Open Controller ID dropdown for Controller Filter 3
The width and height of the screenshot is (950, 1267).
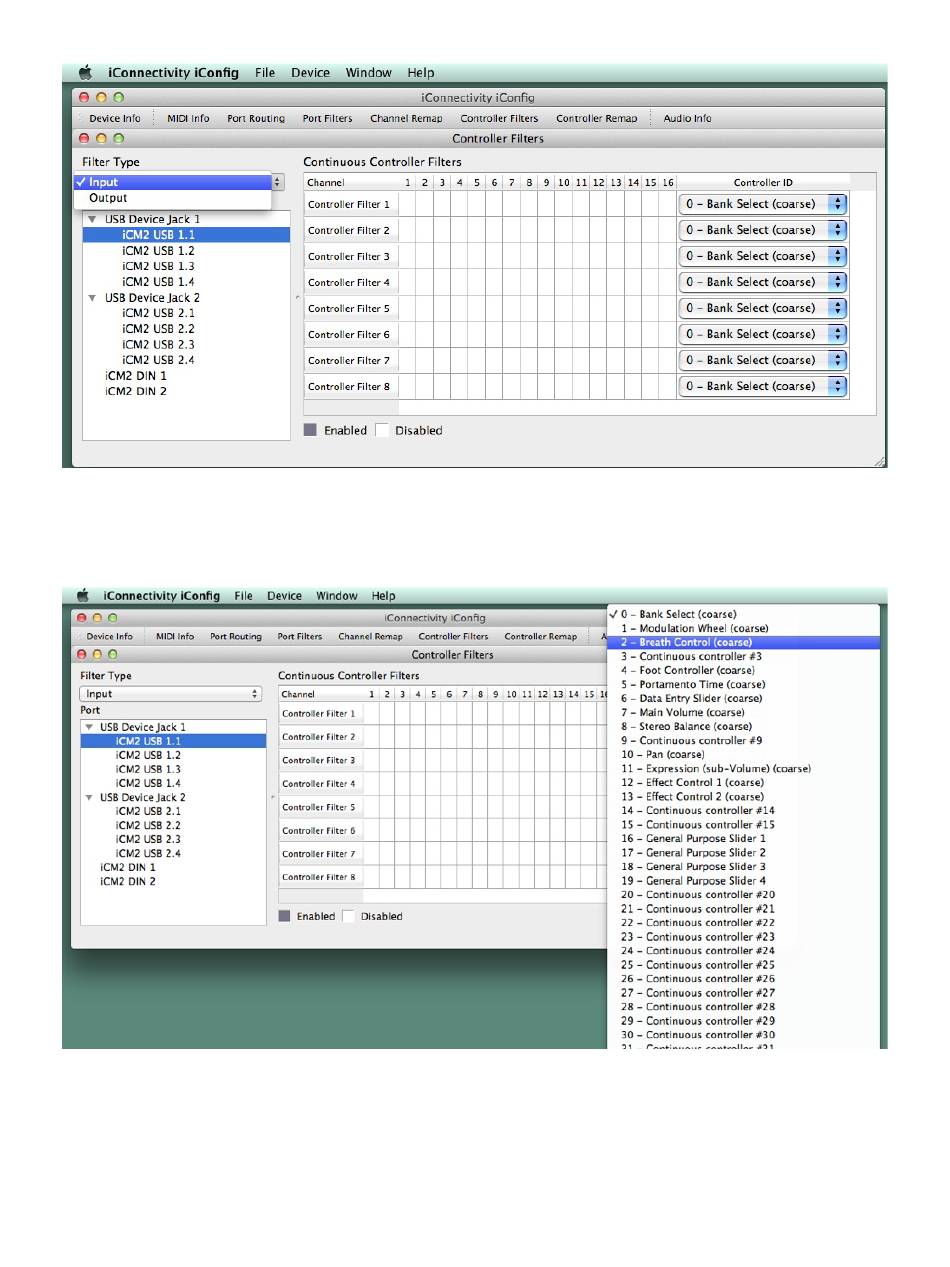(763, 256)
